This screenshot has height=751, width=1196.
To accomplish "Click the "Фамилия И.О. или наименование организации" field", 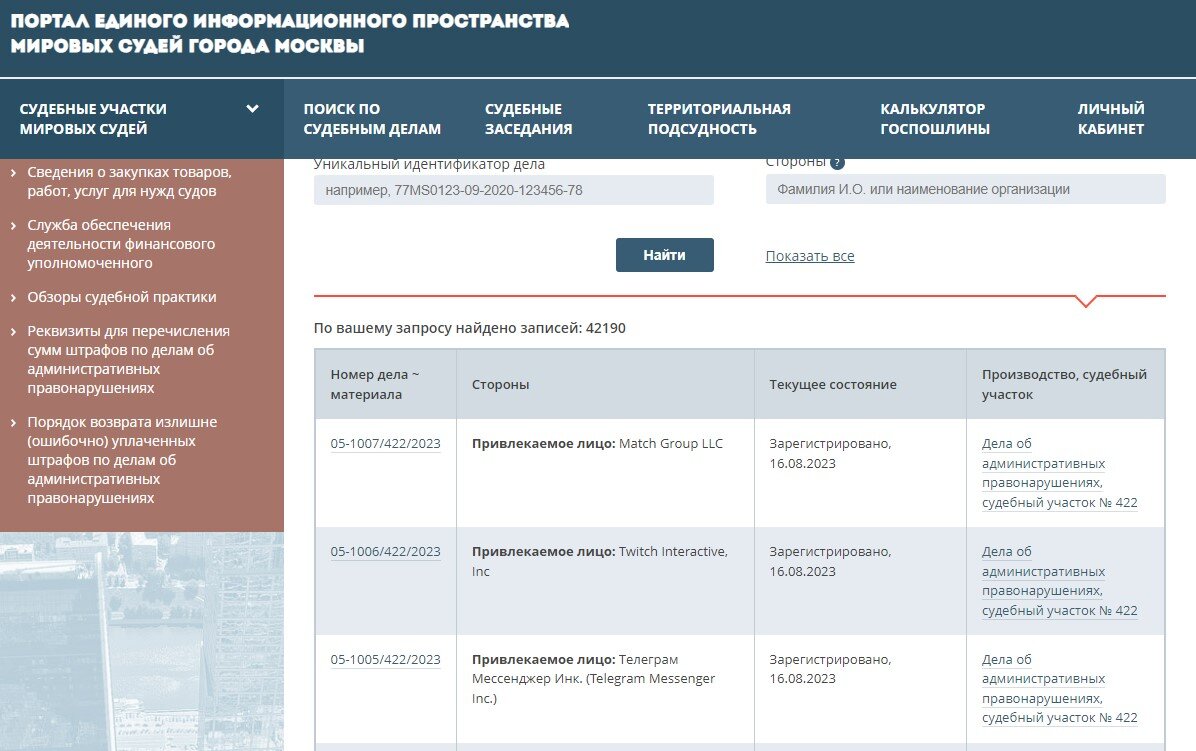I will 965,189.
